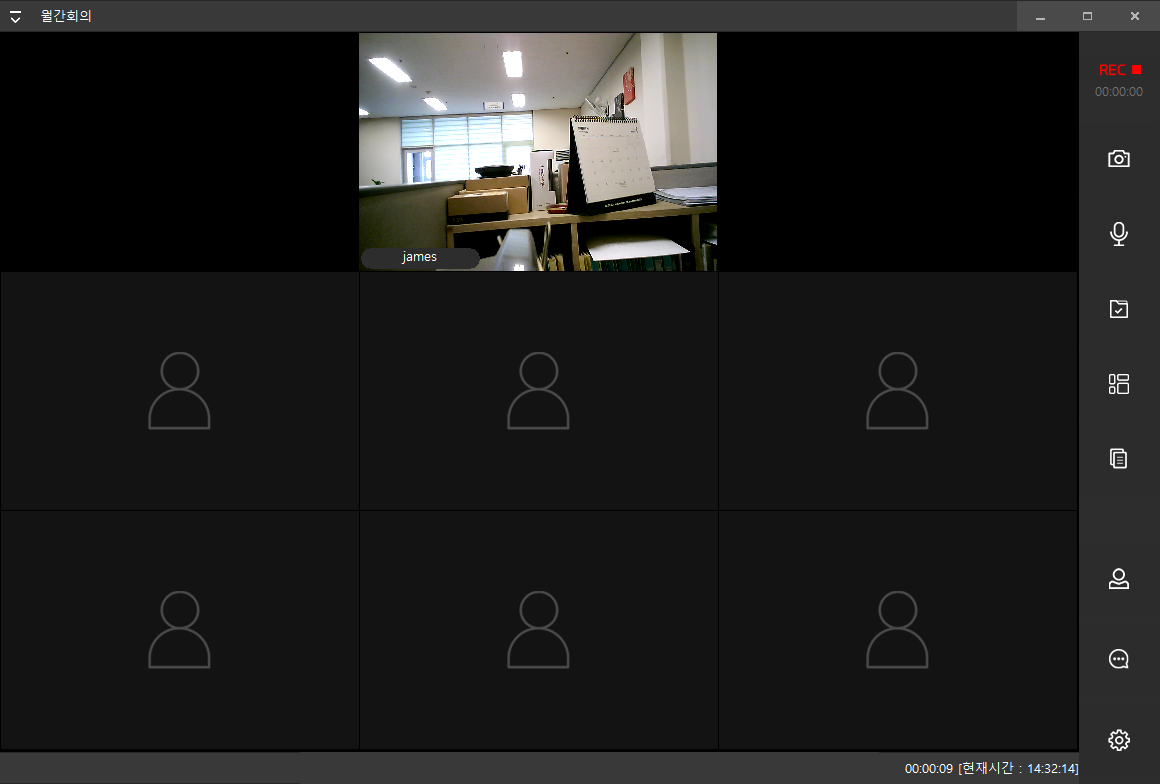Select james's video feed
Viewport: 1160px width, 784px height.
point(538,152)
